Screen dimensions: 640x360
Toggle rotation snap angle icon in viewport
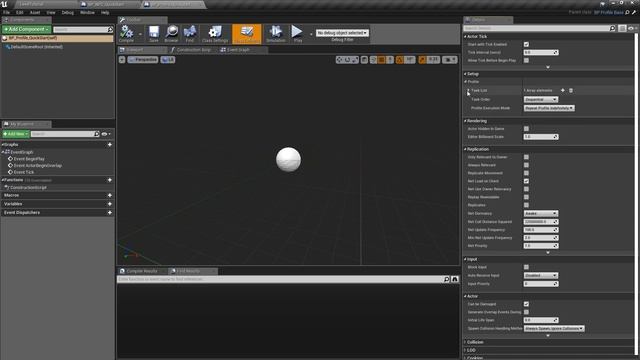(400, 60)
